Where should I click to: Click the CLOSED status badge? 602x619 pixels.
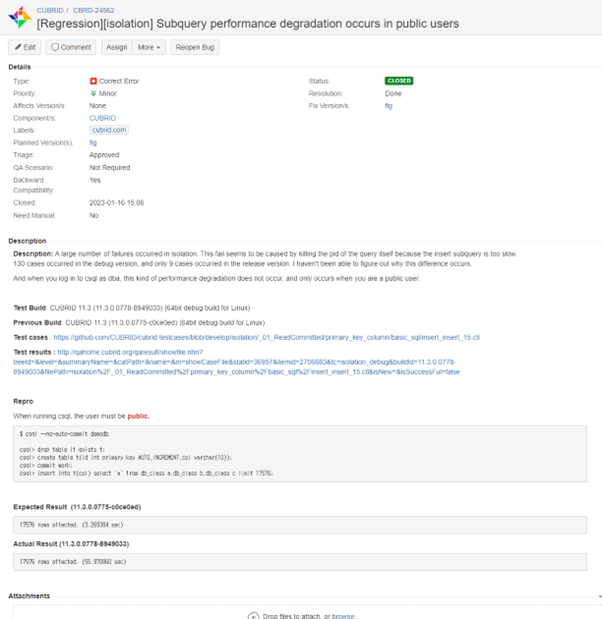coord(398,80)
